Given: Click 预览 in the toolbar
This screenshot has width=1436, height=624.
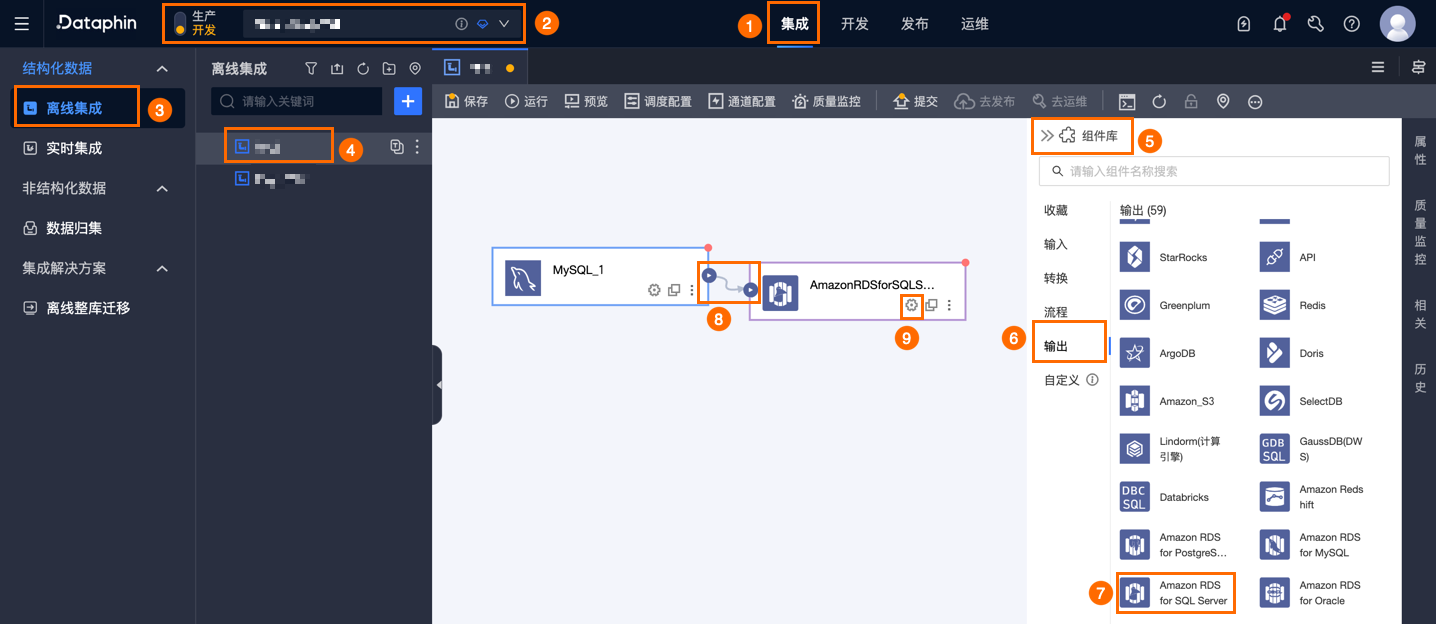Looking at the screenshot, I should coord(586,101).
